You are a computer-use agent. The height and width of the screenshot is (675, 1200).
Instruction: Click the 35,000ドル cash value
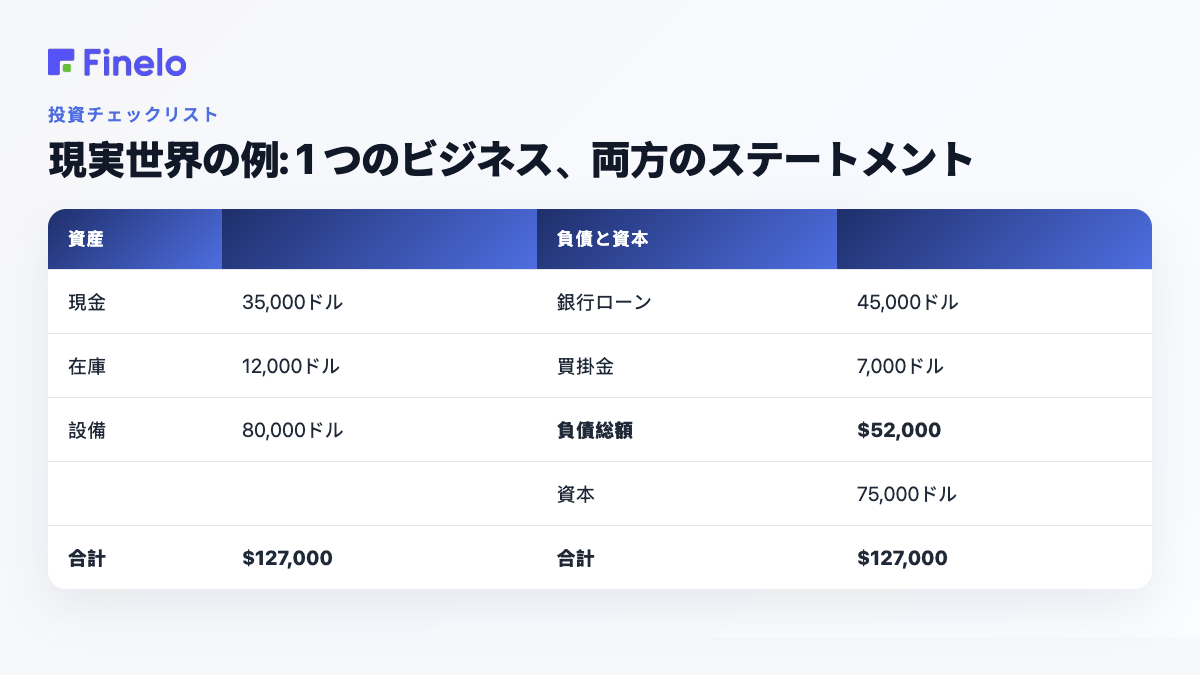(292, 302)
